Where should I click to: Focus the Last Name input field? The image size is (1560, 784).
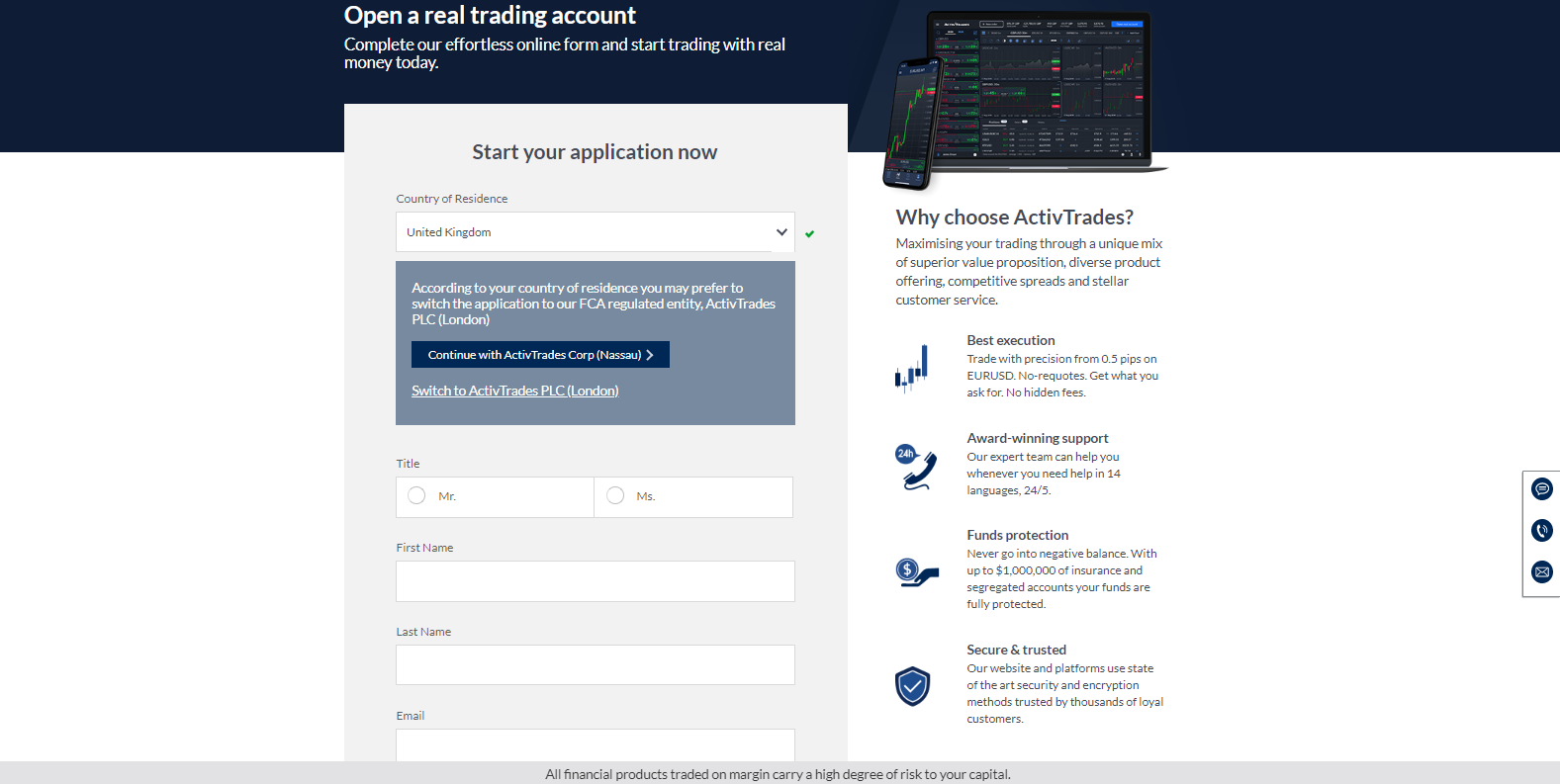click(596, 665)
